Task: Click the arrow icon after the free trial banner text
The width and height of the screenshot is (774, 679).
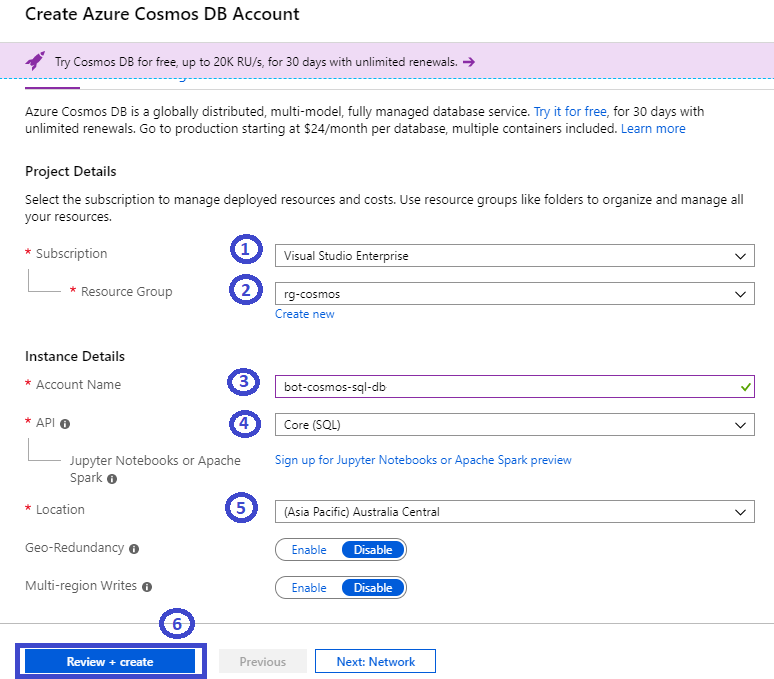Action: (469, 62)
